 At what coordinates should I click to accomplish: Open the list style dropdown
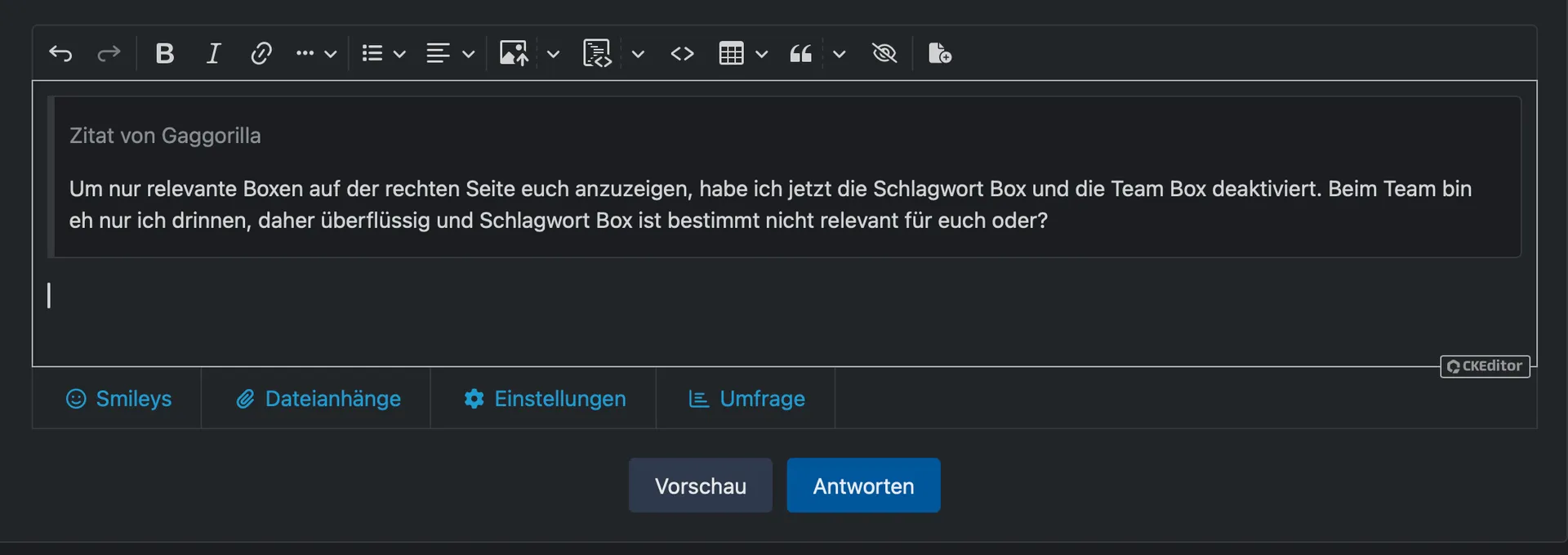tap(384, 54)
